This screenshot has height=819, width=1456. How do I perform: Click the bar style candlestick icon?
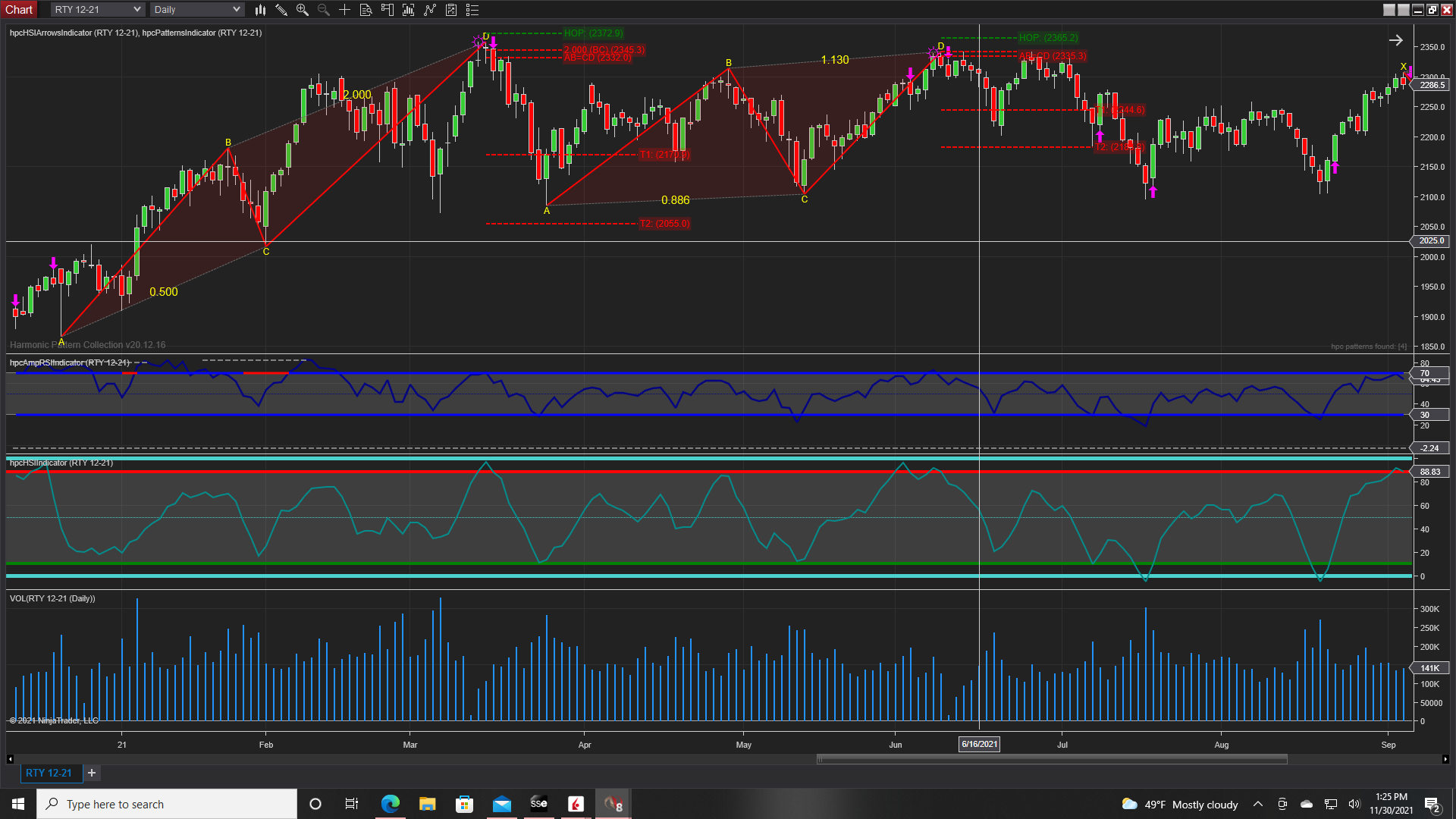tap(260, 10)
